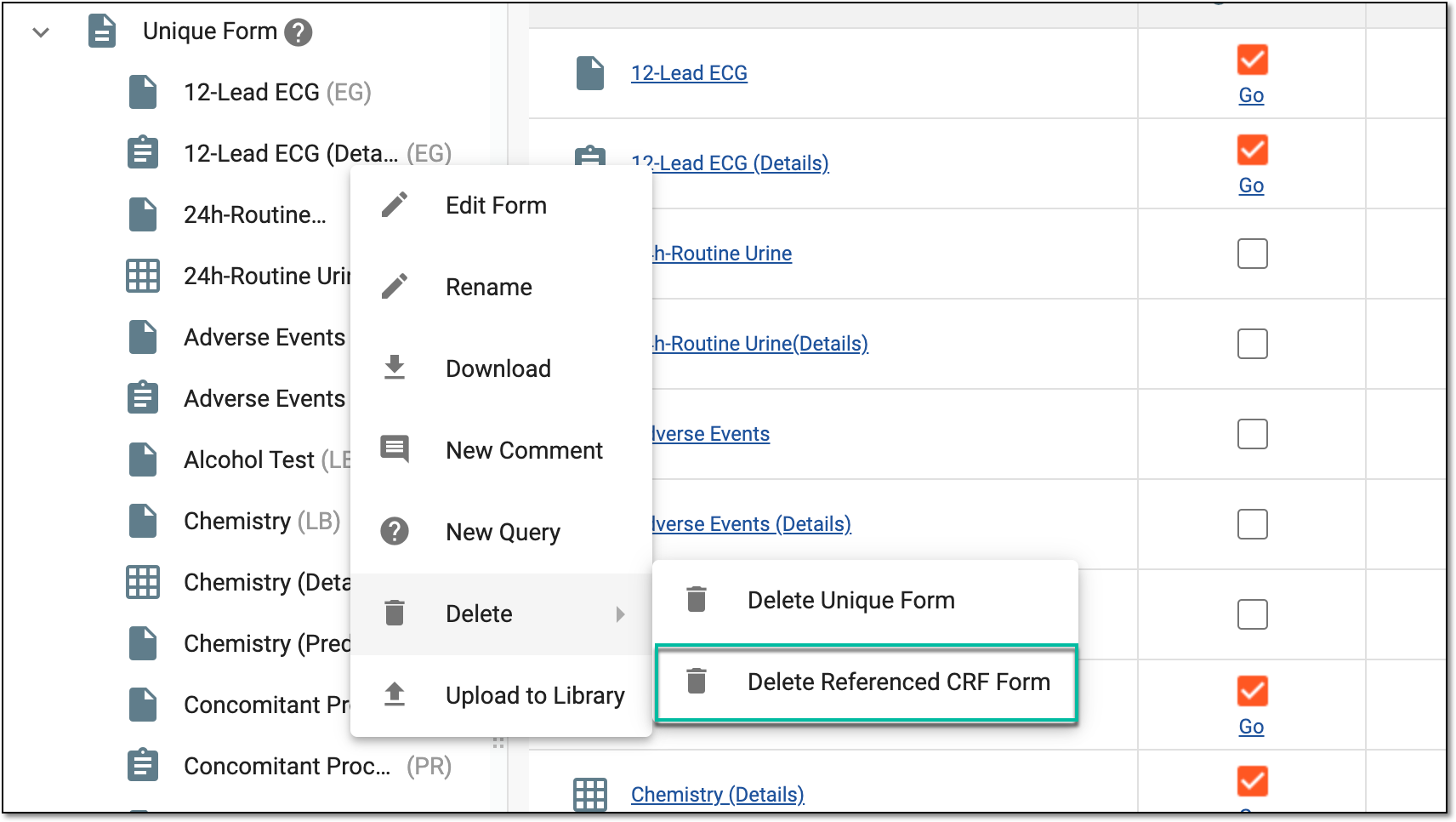Viewport: 1456px width, 822px height.
Task: Click the file icon for Chemistry (Pred
Action: click(x=143, y=643)
